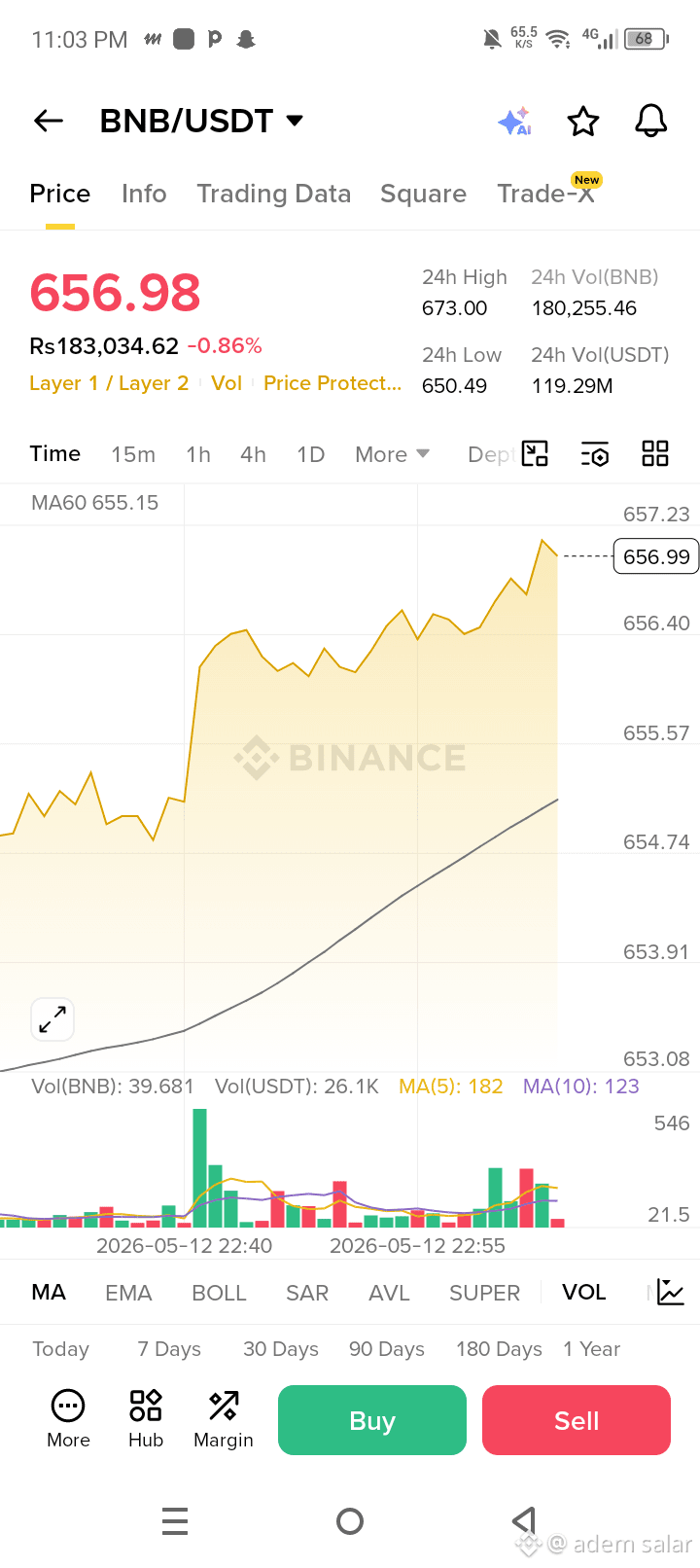The width and height of the screenshot is (700, 1568).
Task: Open the More options menu at bottom
Action: (68, 1419)
